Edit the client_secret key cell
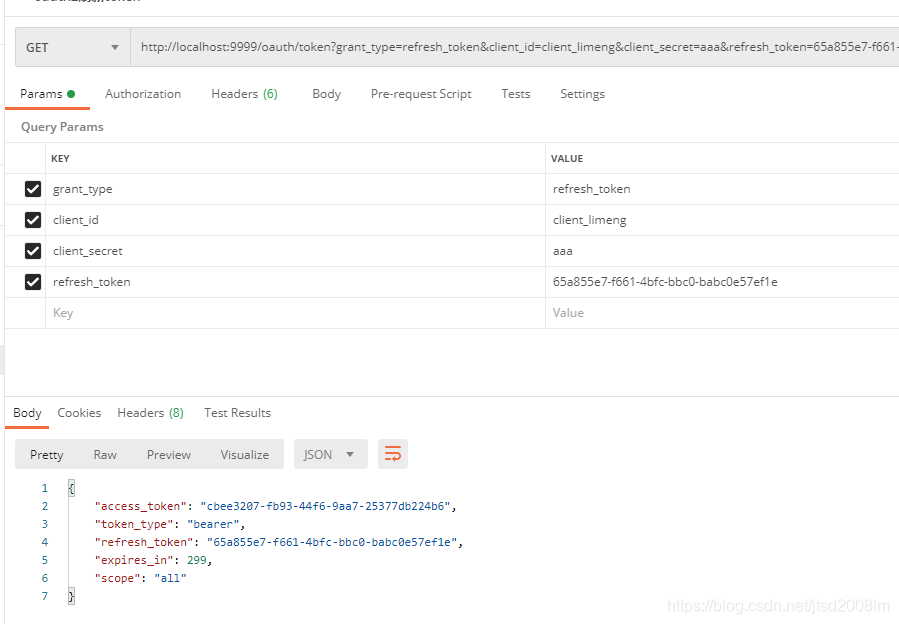The image size is (899, 624). pos(295,251)
